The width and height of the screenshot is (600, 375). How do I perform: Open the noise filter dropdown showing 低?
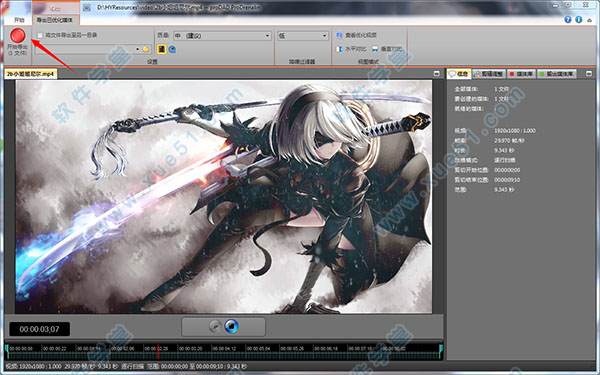tap(302, 36)
